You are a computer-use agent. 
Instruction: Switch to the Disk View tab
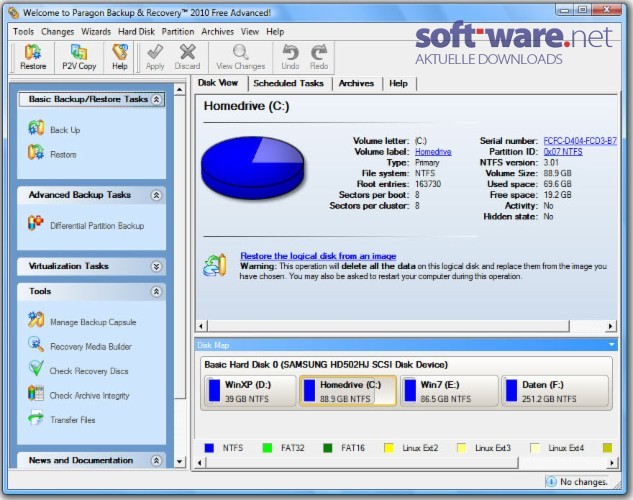pos(218,83)
